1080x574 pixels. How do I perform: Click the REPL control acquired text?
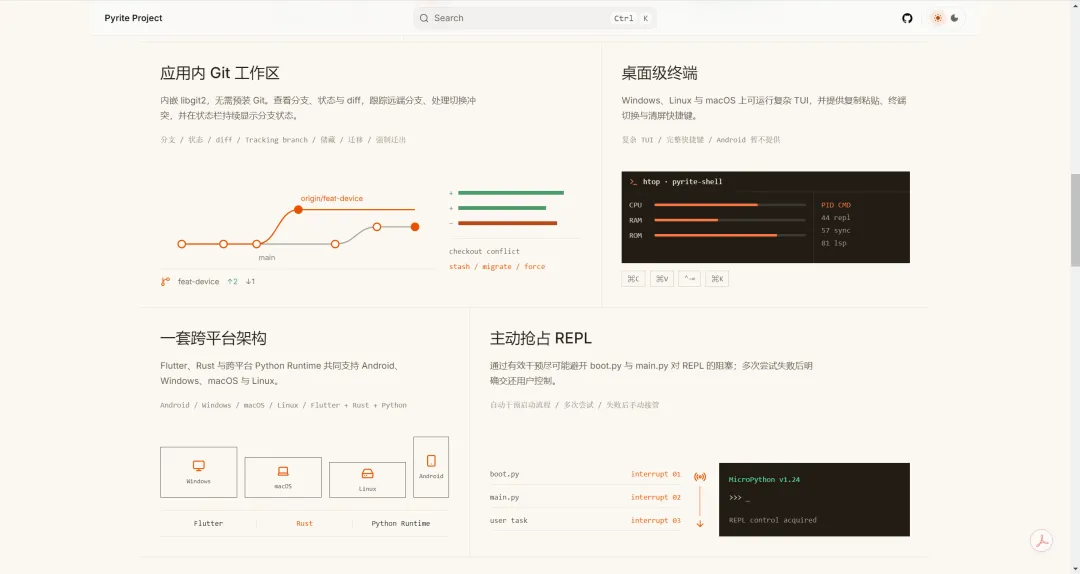point(772,520)
